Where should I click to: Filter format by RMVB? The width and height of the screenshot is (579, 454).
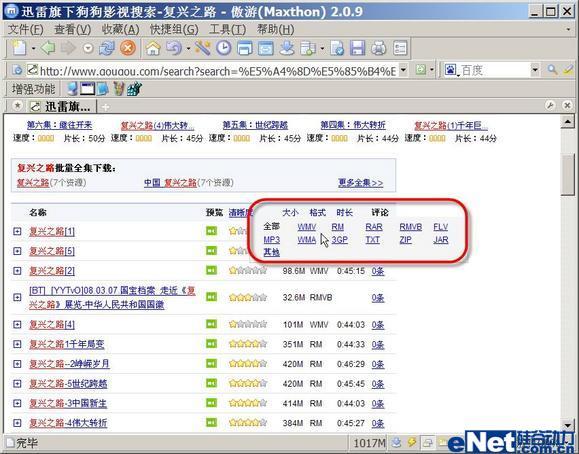pyautogui.click(x=411, y=227)
